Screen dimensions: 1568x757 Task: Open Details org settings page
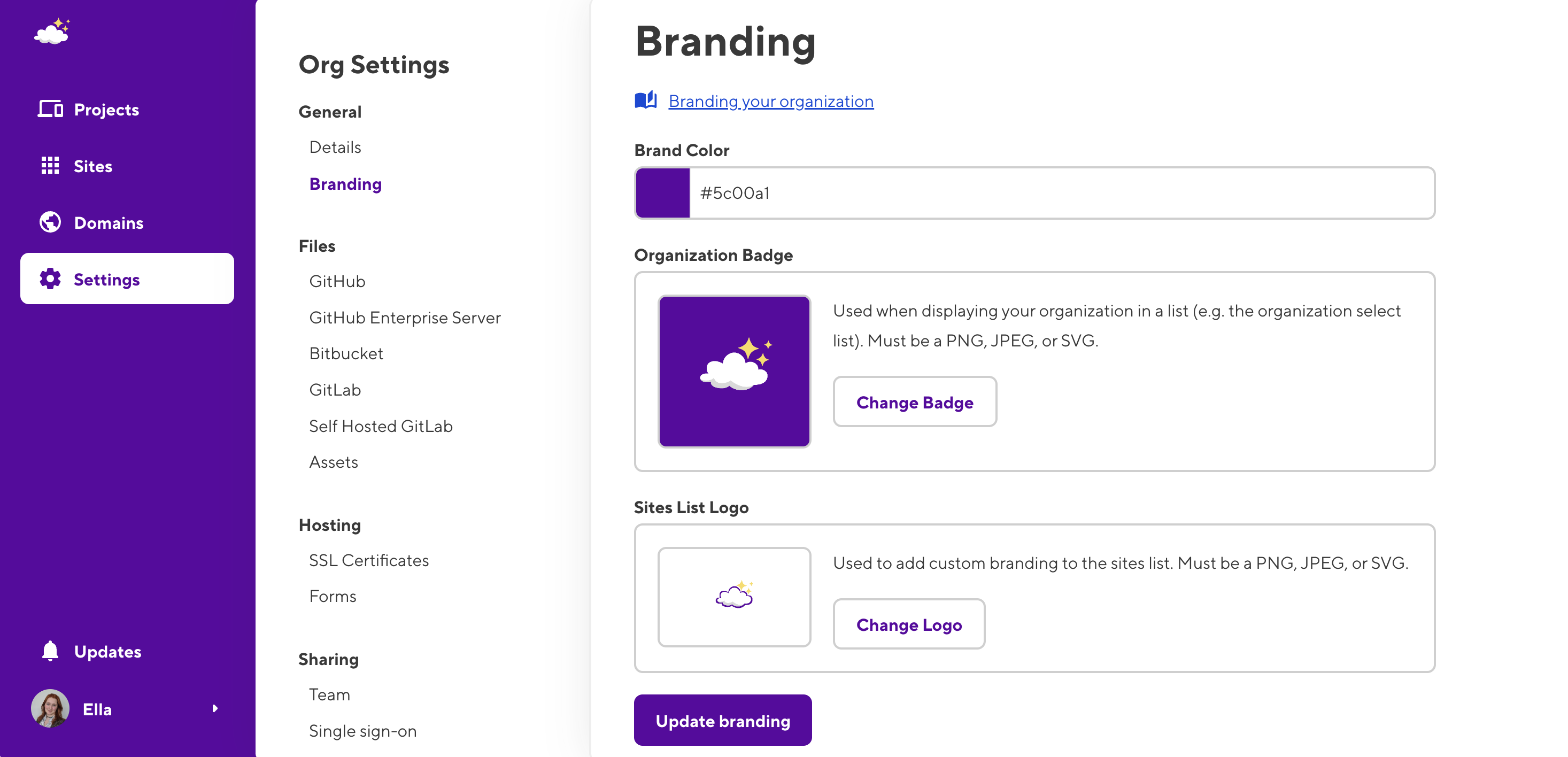pyautogui.click(x=335, y=147)
